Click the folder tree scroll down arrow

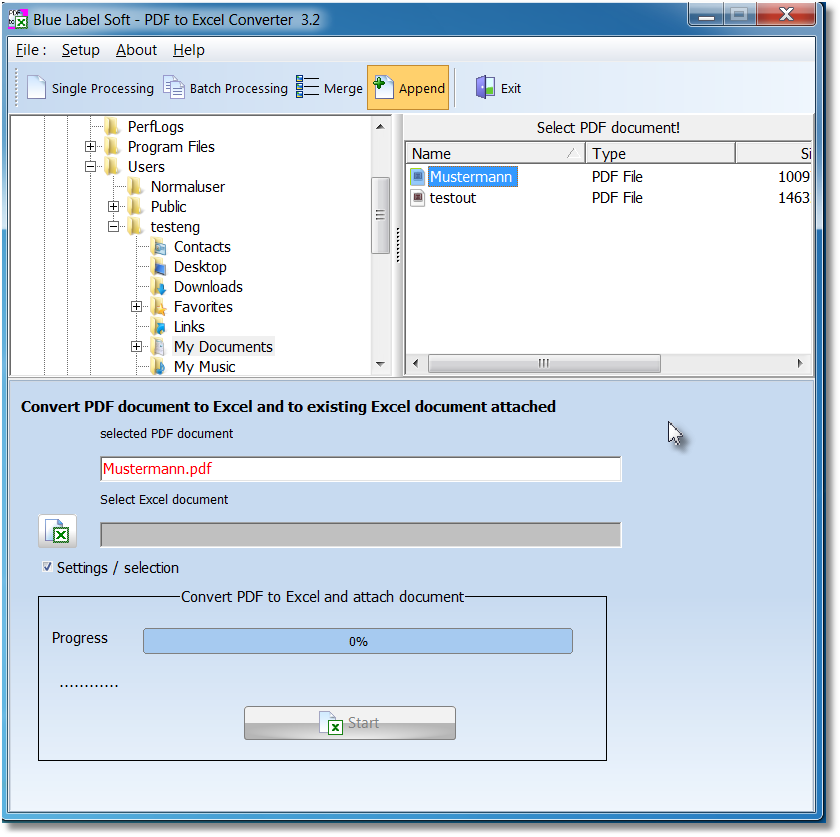pyautogui.click(x=380, y=364)
